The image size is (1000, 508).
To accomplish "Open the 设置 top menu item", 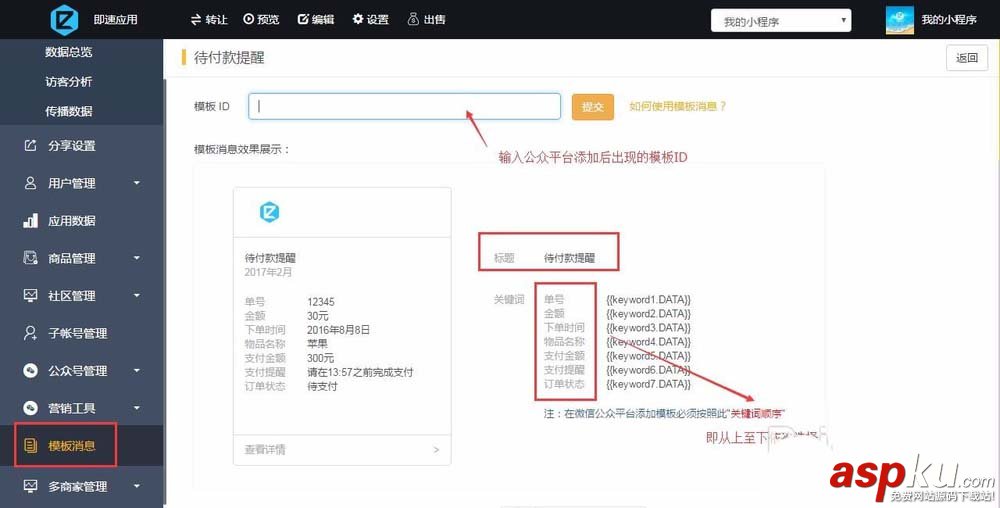I will [371, 19].
